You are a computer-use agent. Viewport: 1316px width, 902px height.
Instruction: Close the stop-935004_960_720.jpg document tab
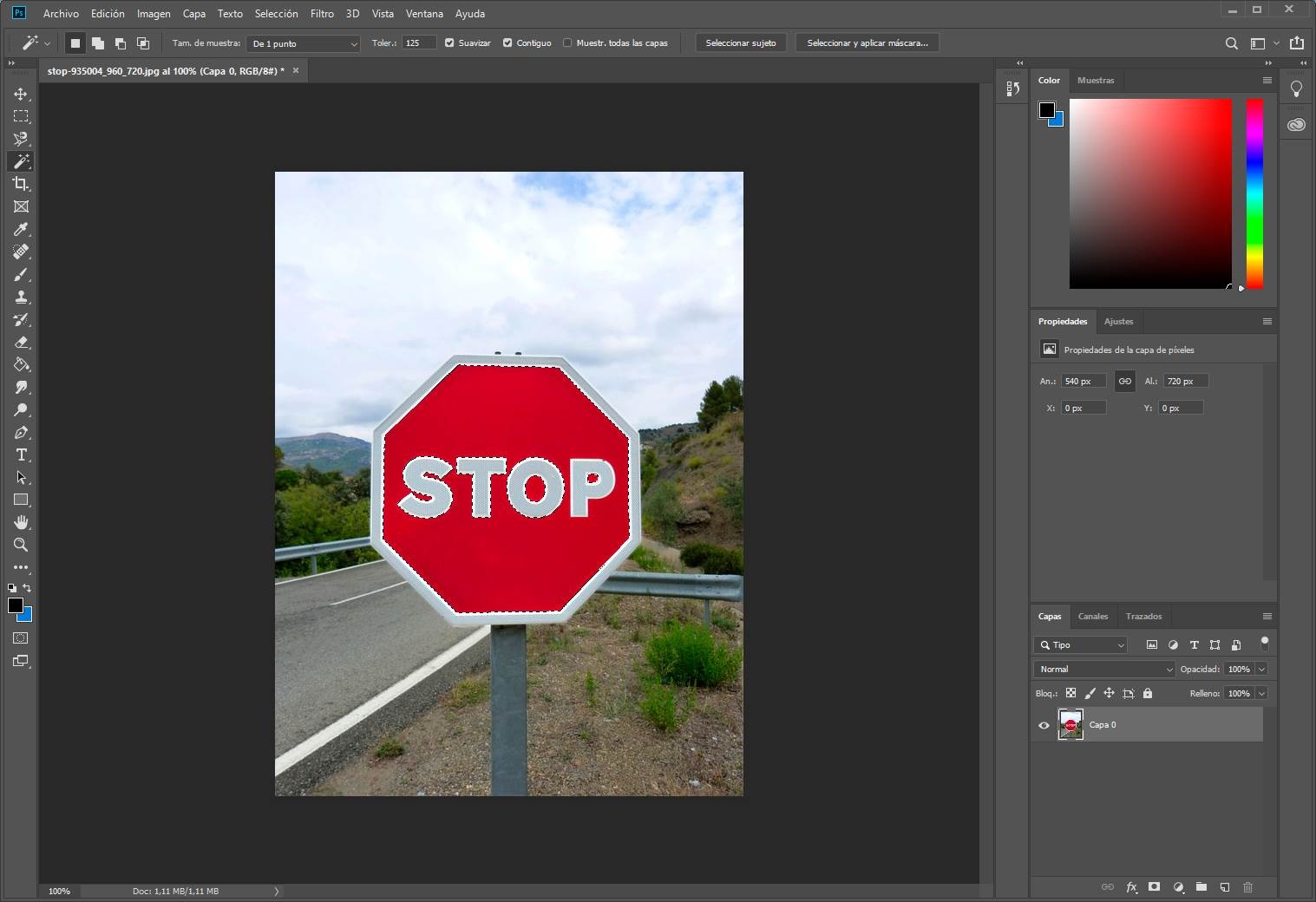tap(296, 71)
